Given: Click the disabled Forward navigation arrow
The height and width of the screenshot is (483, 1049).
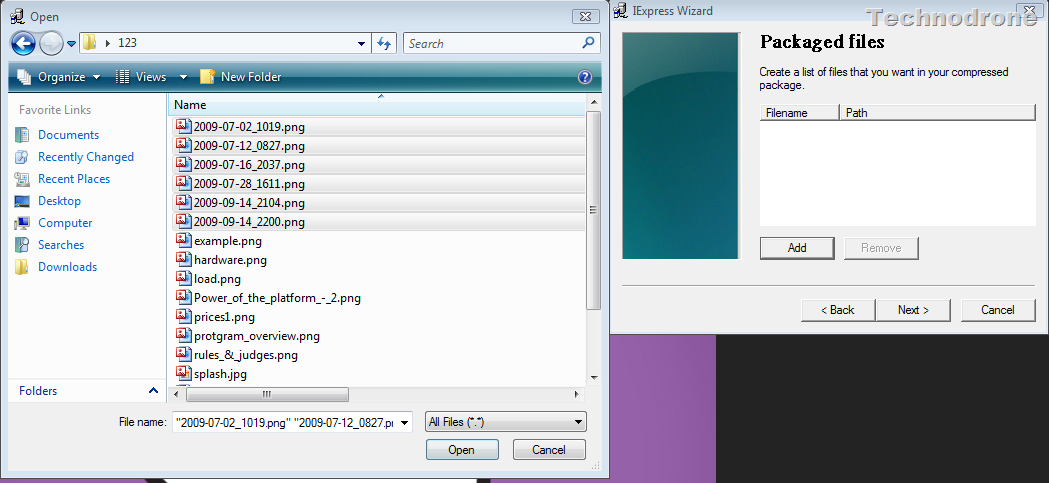Looking at the screenshot, I should point(51,44).
